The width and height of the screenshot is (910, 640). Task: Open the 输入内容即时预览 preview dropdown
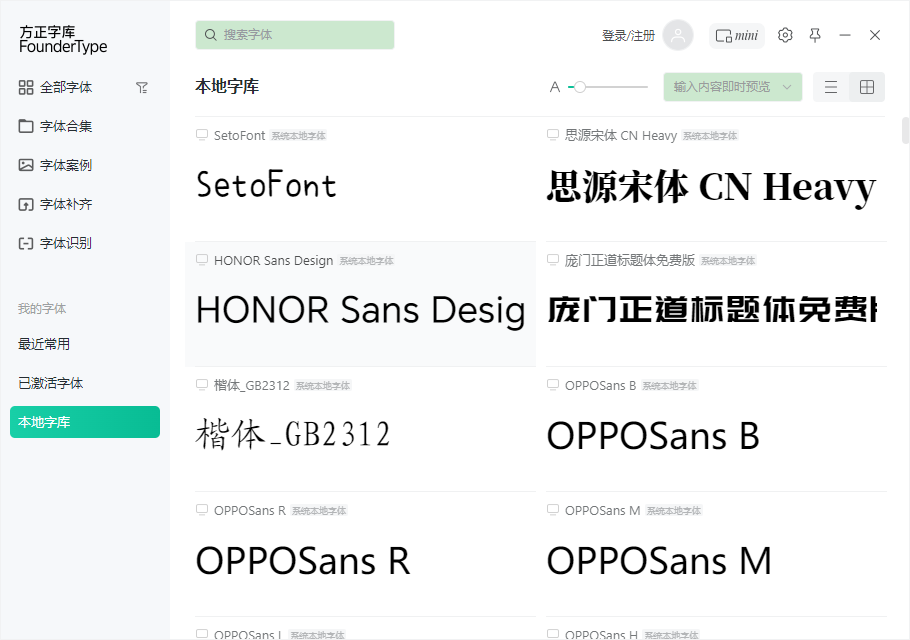(733, 87)
